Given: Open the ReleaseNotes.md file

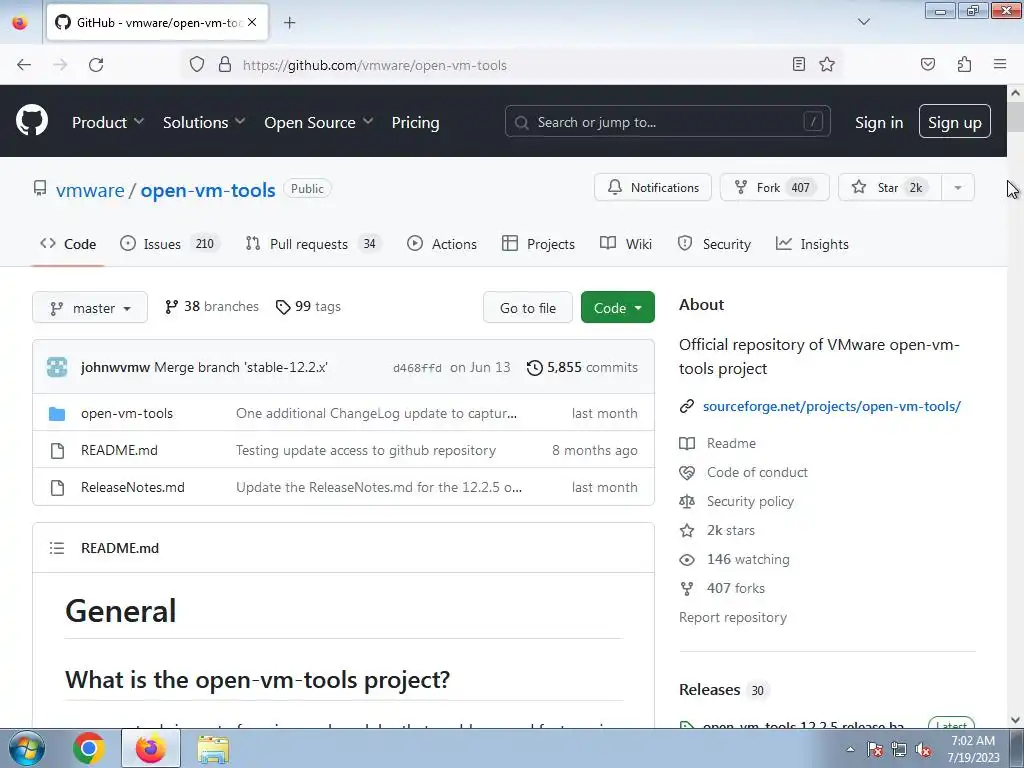Looking at the screenshot, I should (x=133, y=487).
